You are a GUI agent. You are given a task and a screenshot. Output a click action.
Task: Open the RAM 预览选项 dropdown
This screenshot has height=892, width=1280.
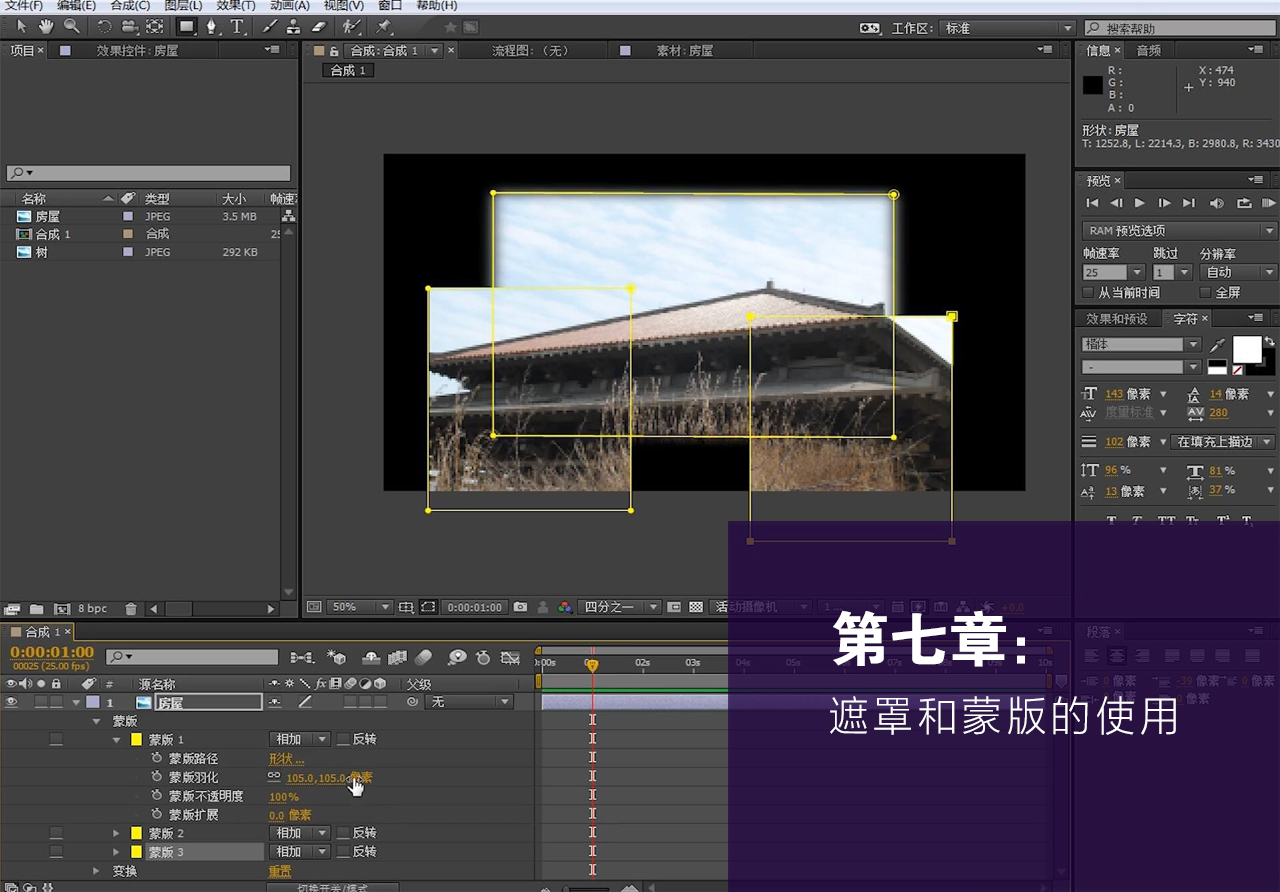pos(1180,231)
